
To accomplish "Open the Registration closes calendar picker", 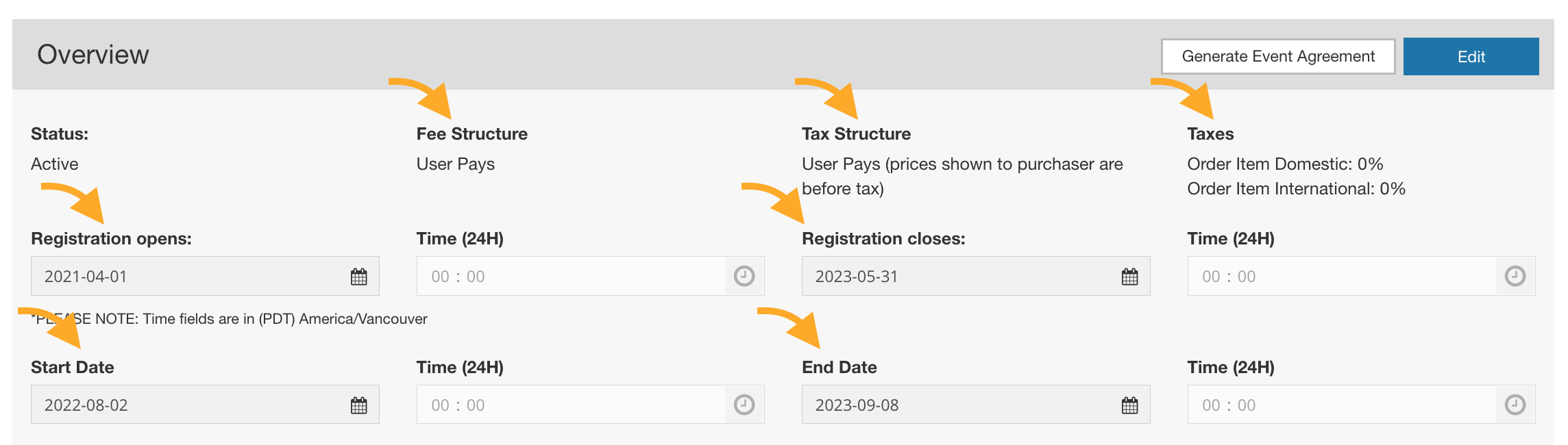I will pyautogui.click(x=1128, y=276).
